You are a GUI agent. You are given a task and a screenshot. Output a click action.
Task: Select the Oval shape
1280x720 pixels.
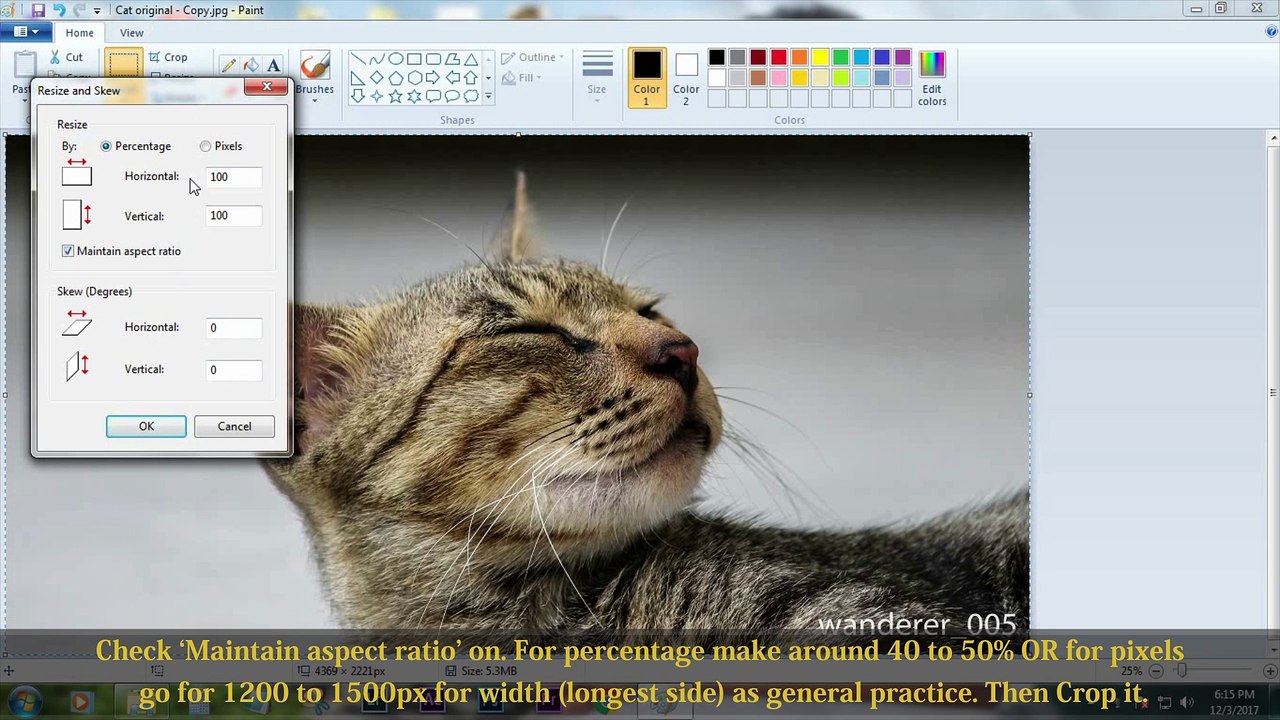[x=396, y=59]
